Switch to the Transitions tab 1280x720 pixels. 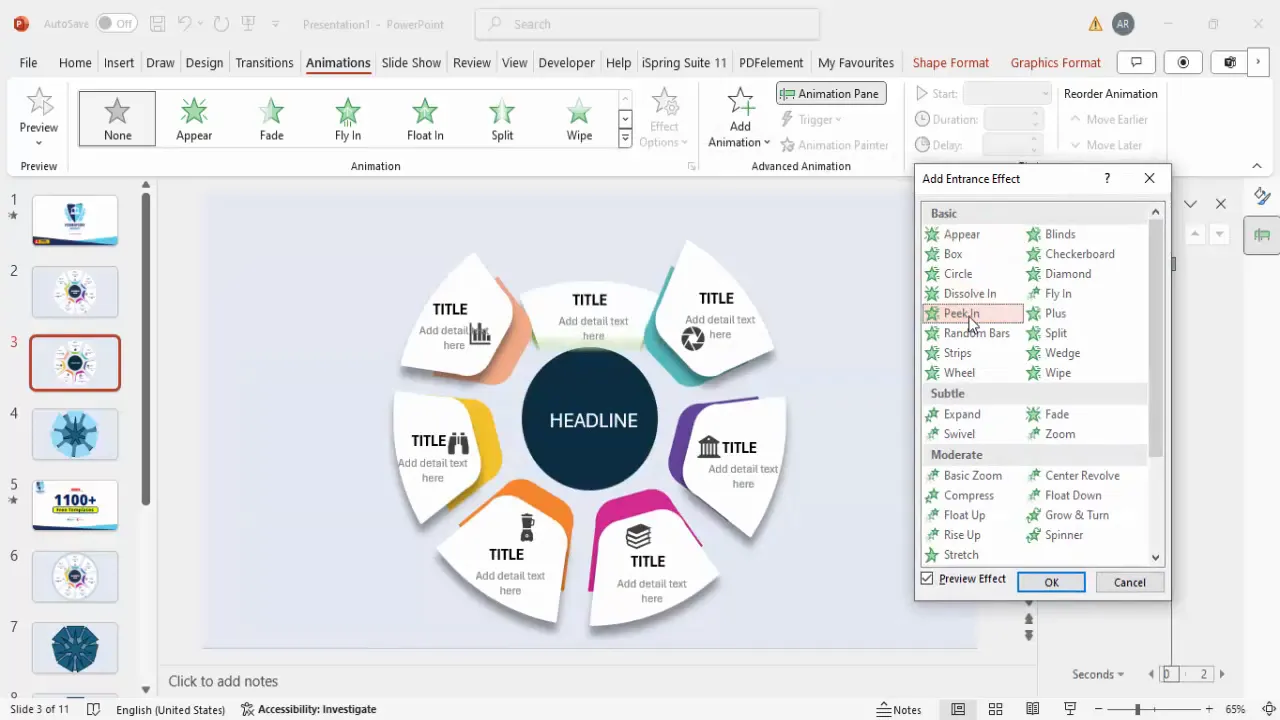coord(264,62)
